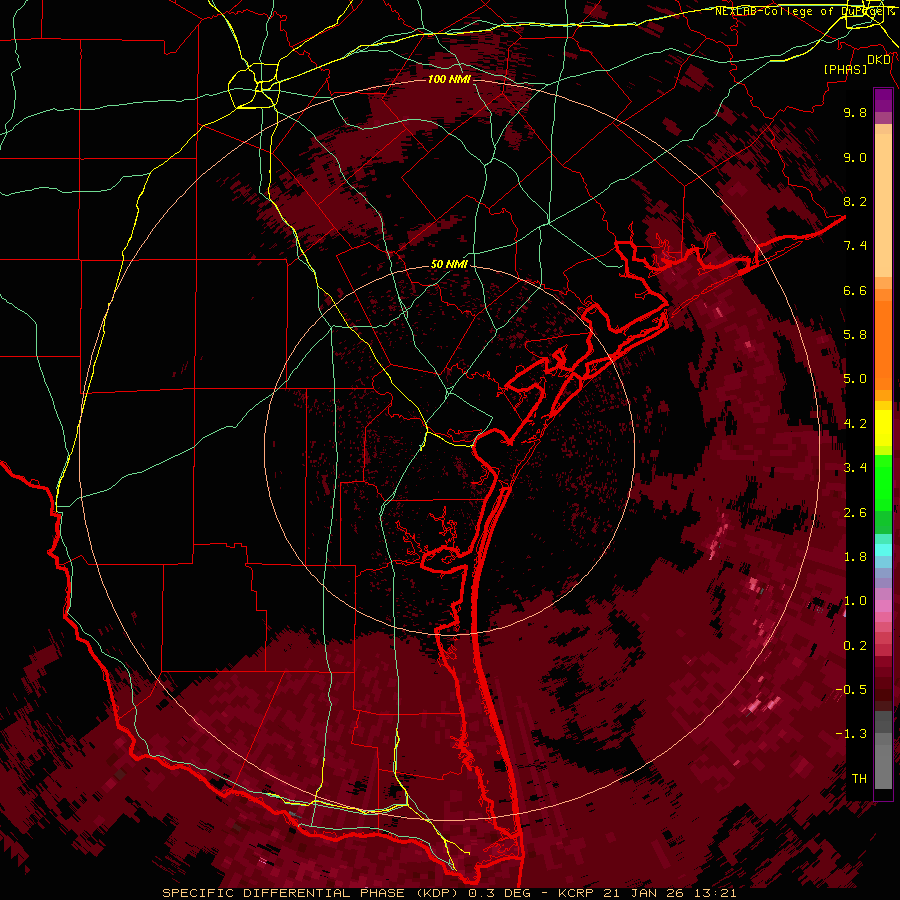Click the 4.2 legend value
Image resolution: width=900 pixels, height=900 pixels.
tap(855, 424)
